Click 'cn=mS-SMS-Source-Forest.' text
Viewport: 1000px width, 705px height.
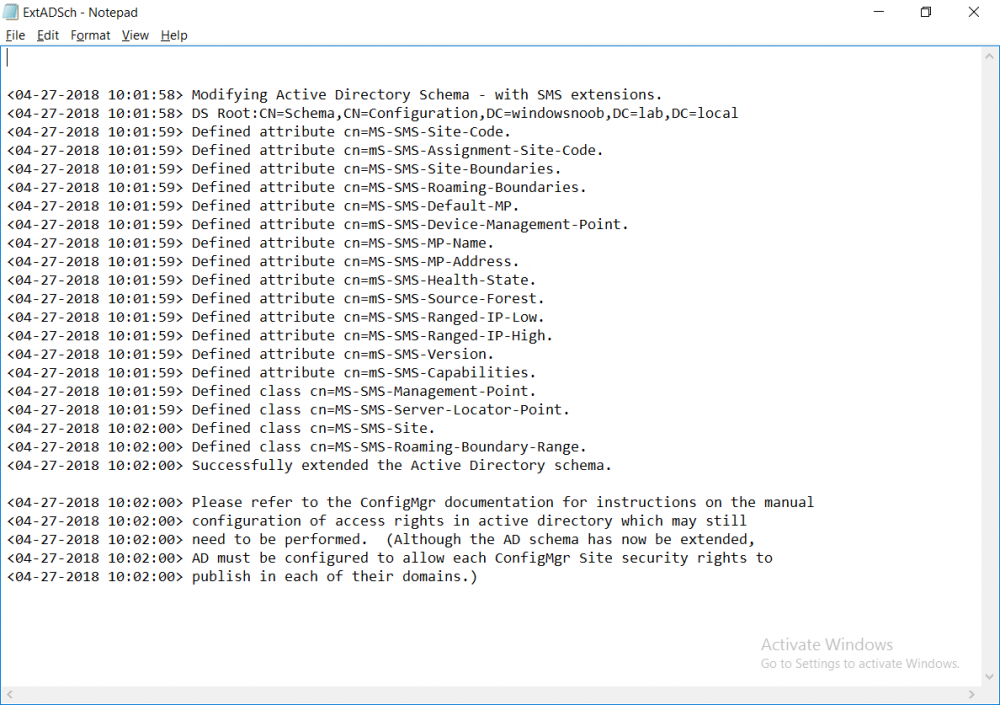click(444, 299)
